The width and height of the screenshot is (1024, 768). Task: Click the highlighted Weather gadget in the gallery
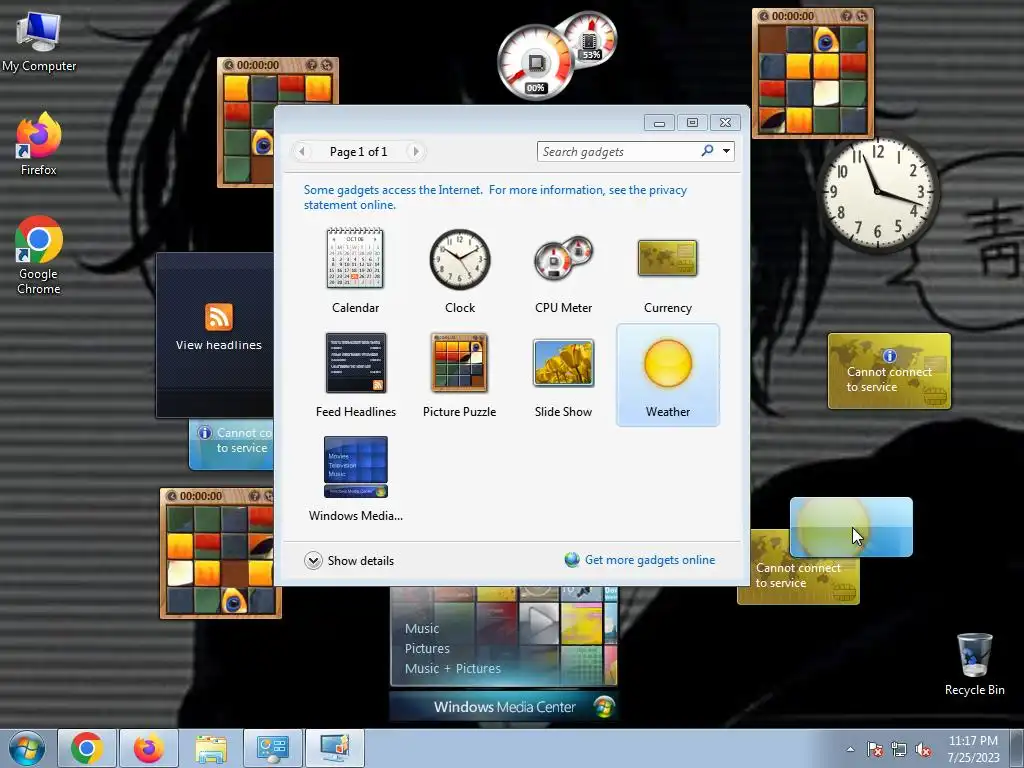667,375
